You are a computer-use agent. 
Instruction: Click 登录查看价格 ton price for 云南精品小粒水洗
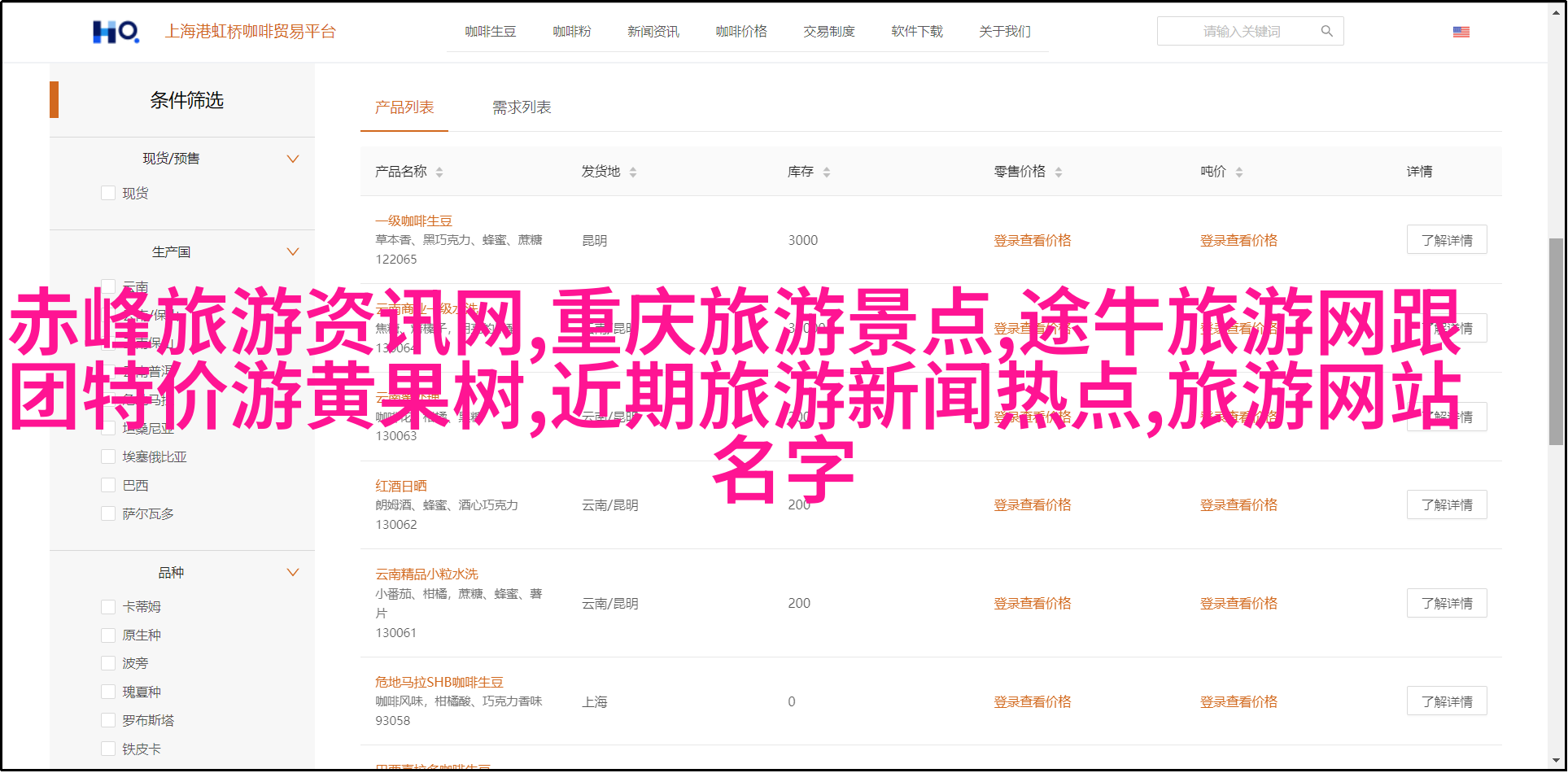1238,603
